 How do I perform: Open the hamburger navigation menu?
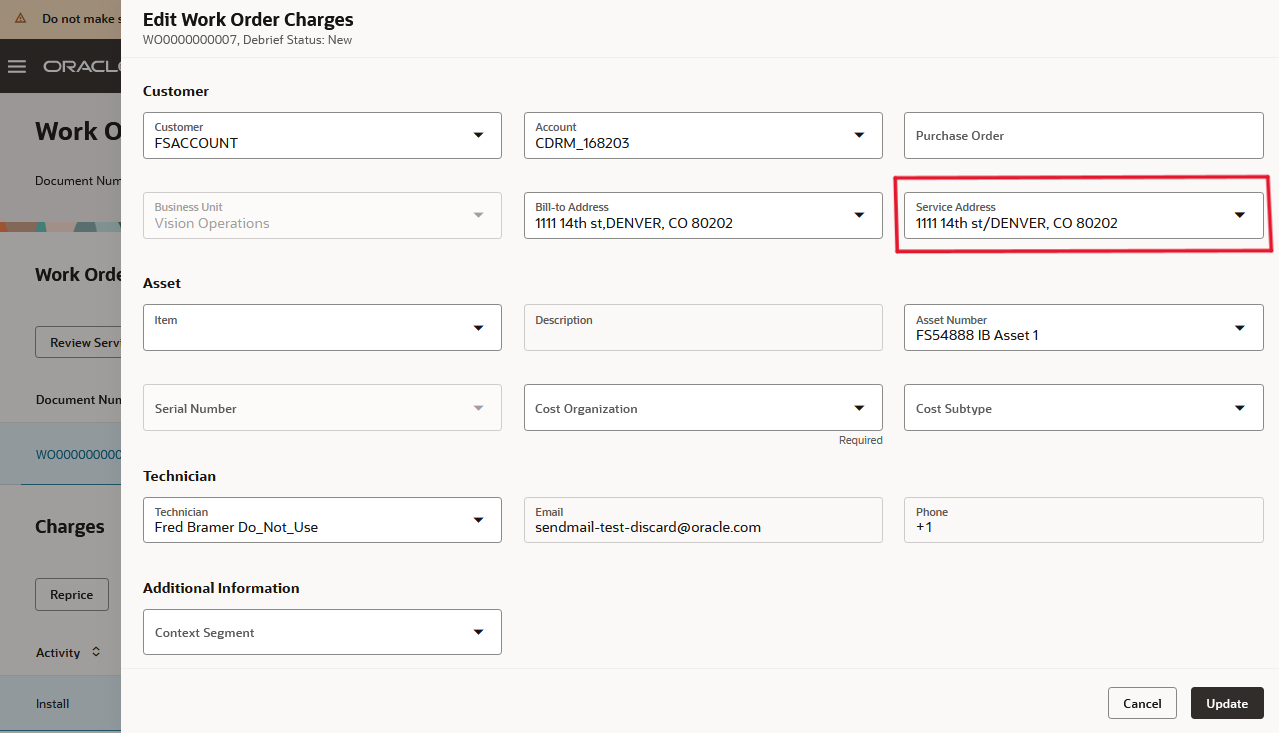point(16,66)
